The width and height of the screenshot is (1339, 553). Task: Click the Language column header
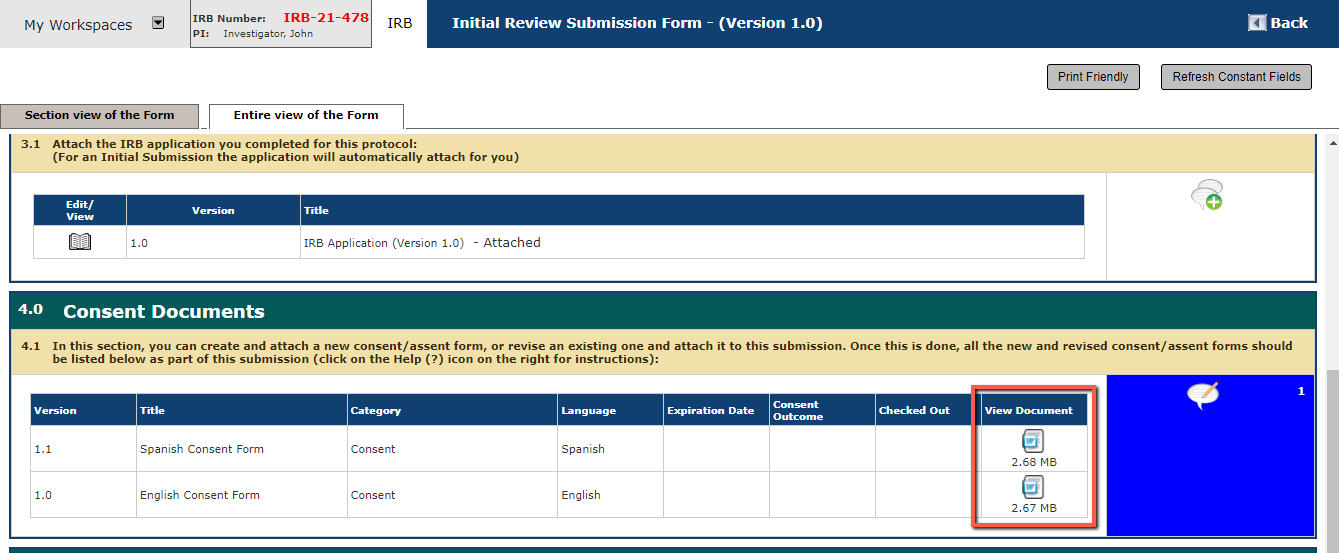pyautogui.click(x=610, y=410)
